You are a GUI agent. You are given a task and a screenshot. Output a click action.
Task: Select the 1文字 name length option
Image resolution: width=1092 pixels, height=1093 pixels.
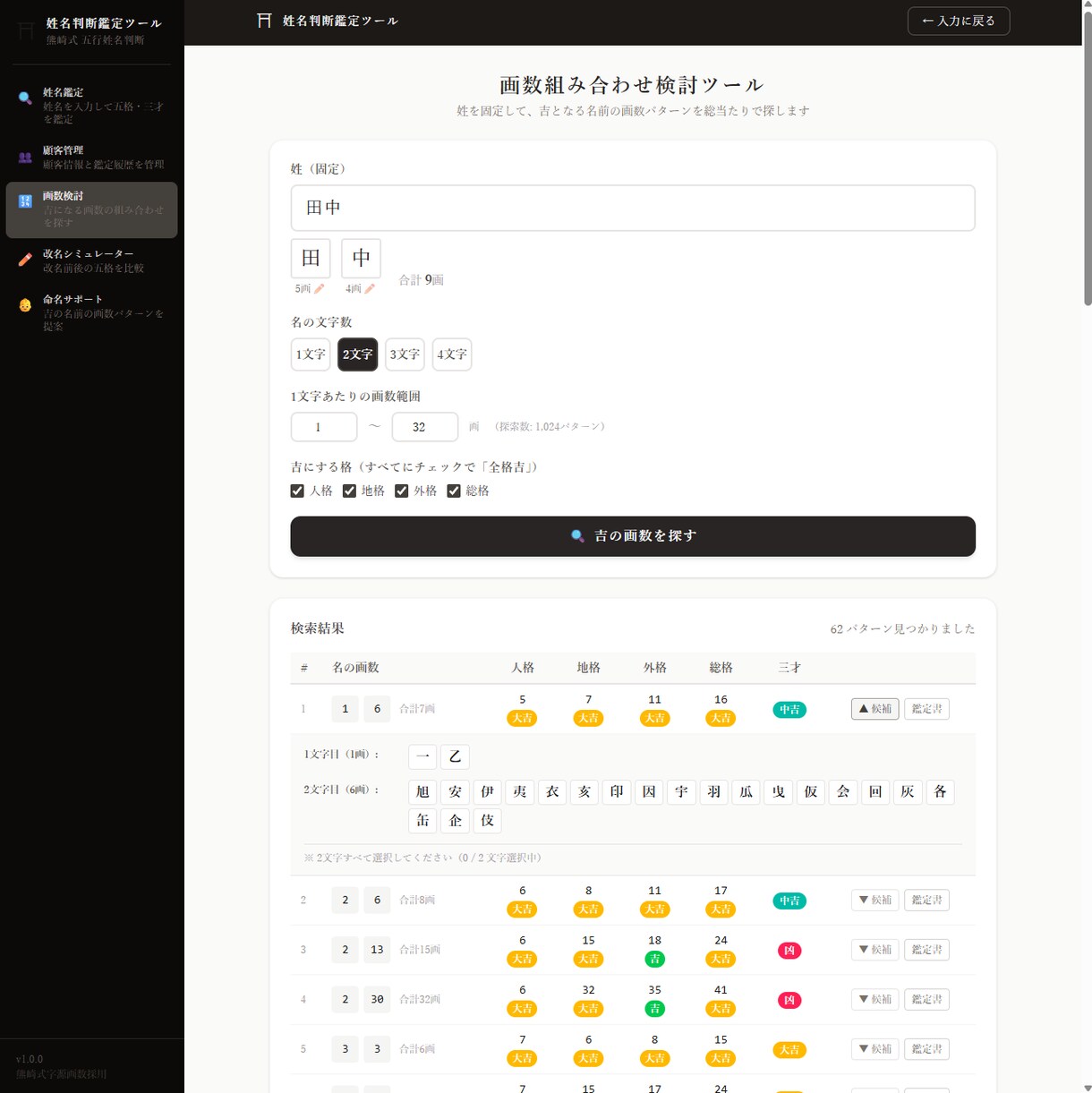click(x=311, y=354)
